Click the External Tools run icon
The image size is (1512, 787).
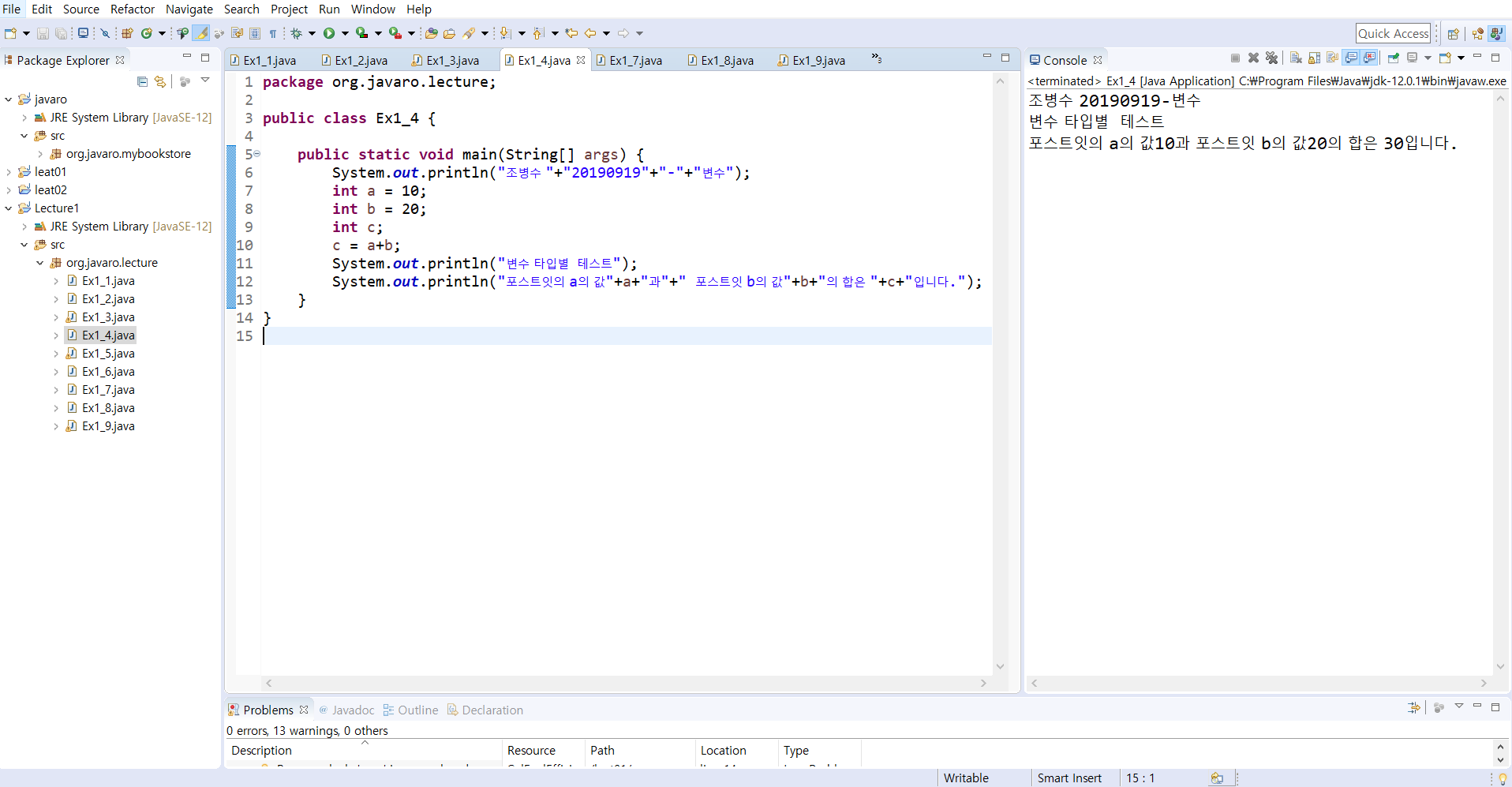point(395,33)
